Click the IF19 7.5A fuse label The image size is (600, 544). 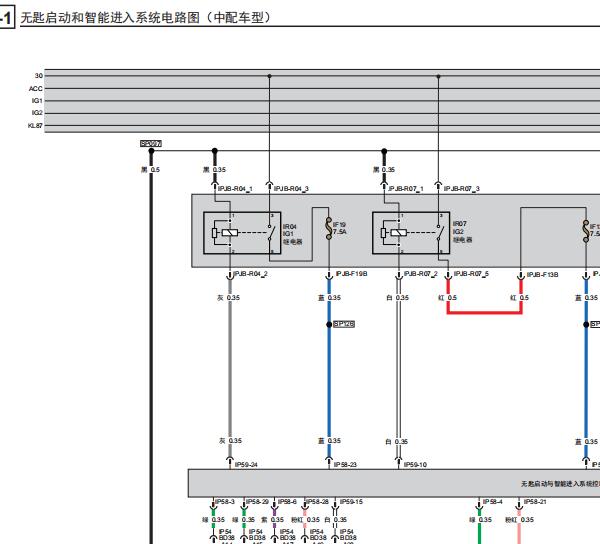(x=340, y=228)
